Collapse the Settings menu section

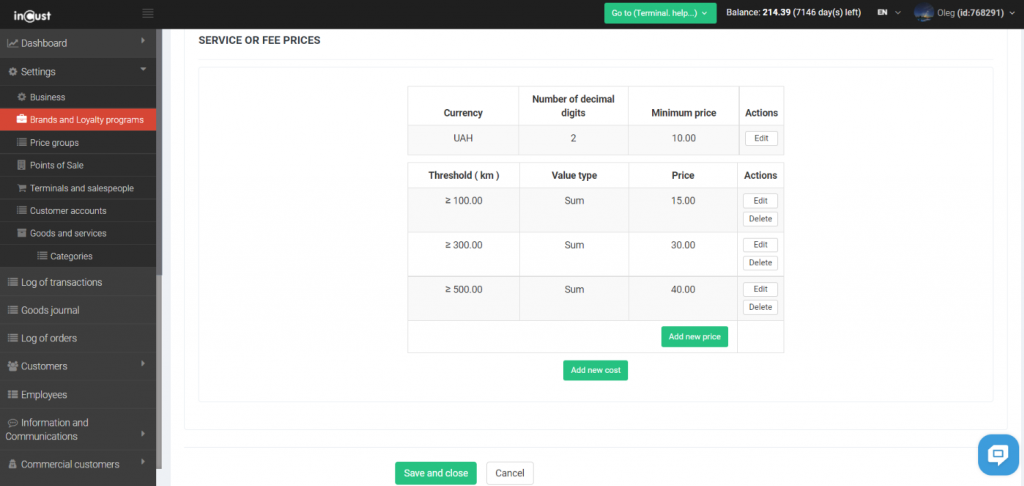(143, 70)
